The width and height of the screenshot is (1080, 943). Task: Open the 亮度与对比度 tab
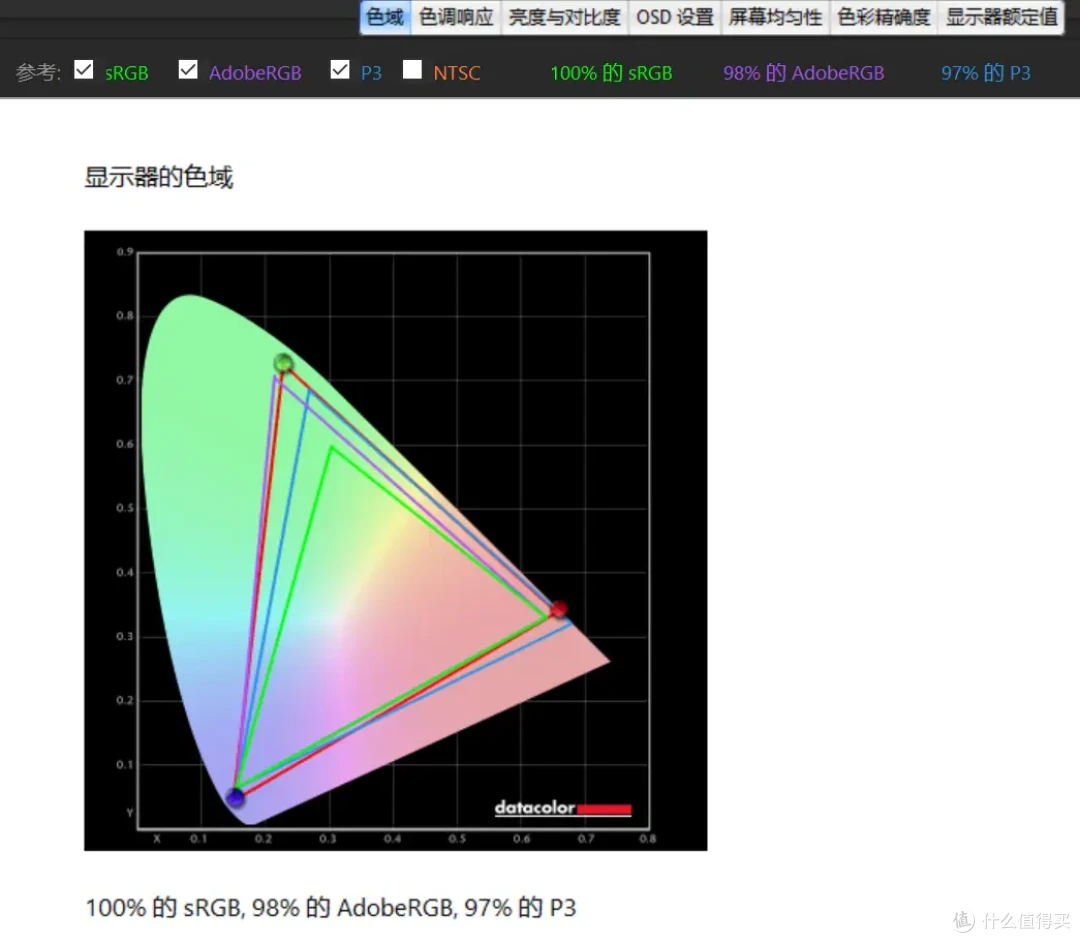point(564,17)
